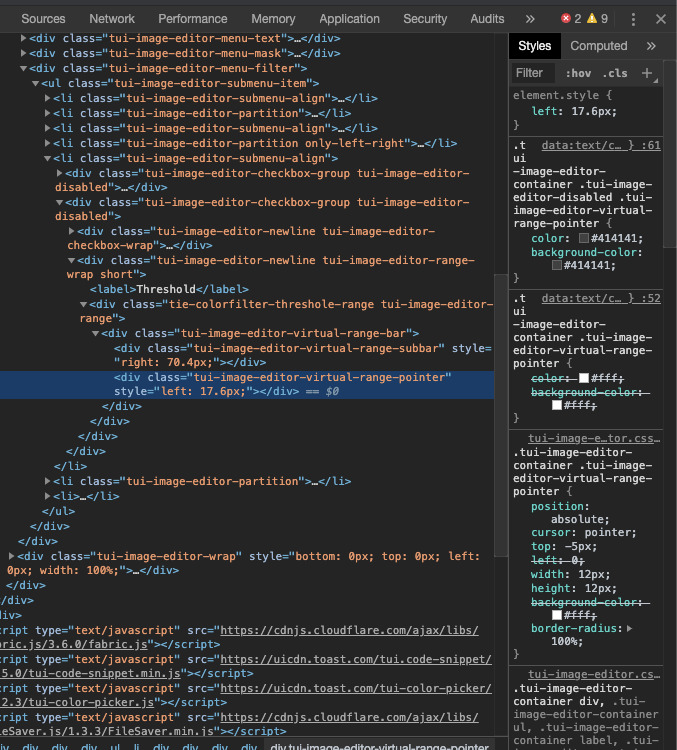This screenshot has width=677, height=750.
Task: Open the tui-image-e…tor.css source link above position rule
Action: [x=594, y=439]
